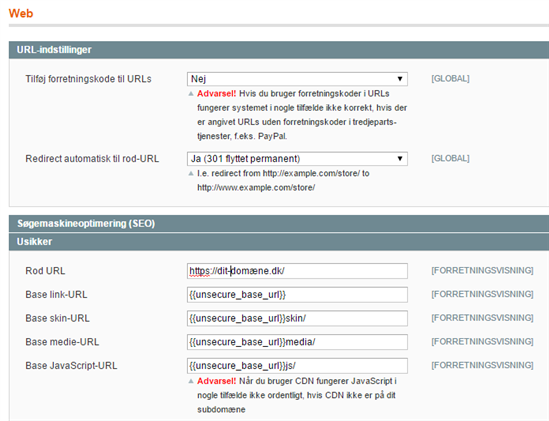Click the [GLOBAL] scope label beside forretningskode
Screen dimensions: 549x421
coord(450,78)
